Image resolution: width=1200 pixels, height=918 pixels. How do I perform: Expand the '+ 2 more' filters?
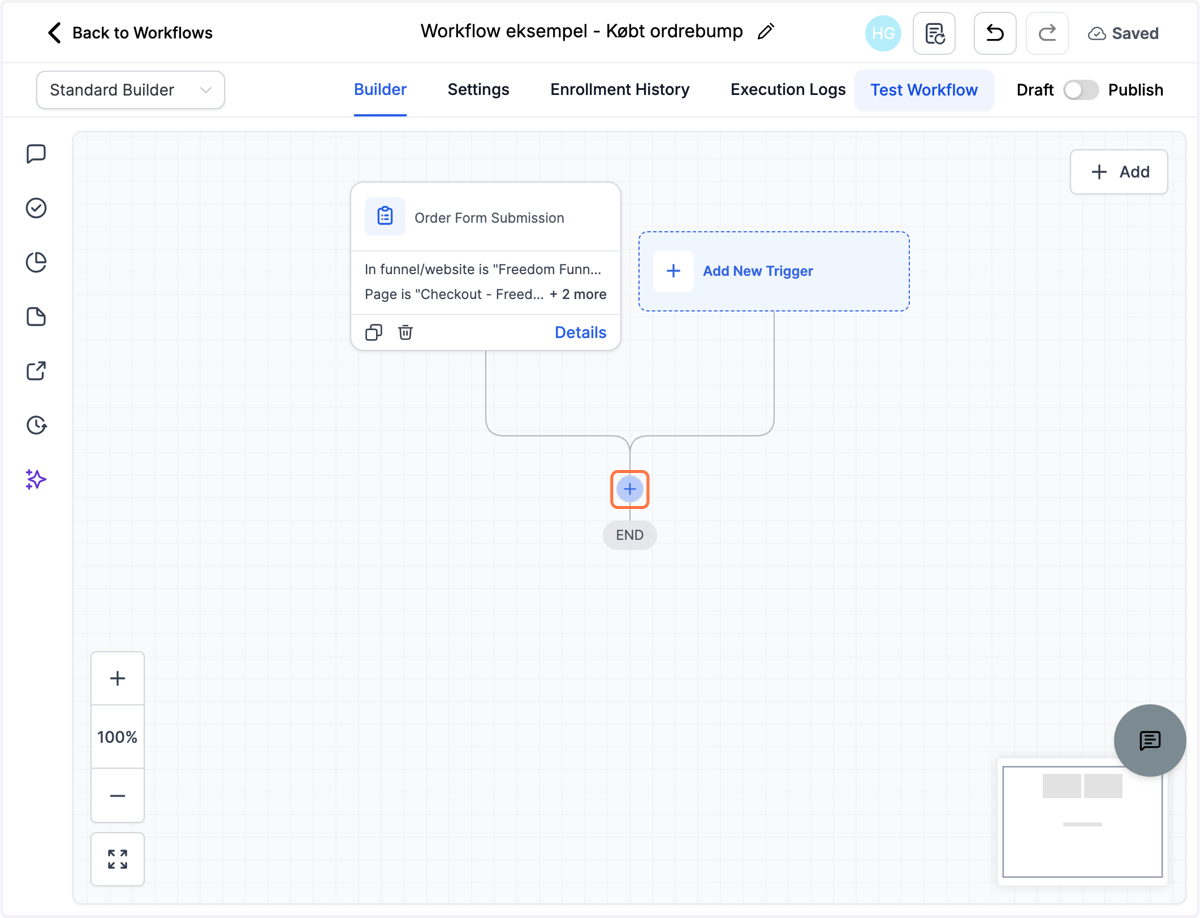pyautogui.click(x=578, y=294)
